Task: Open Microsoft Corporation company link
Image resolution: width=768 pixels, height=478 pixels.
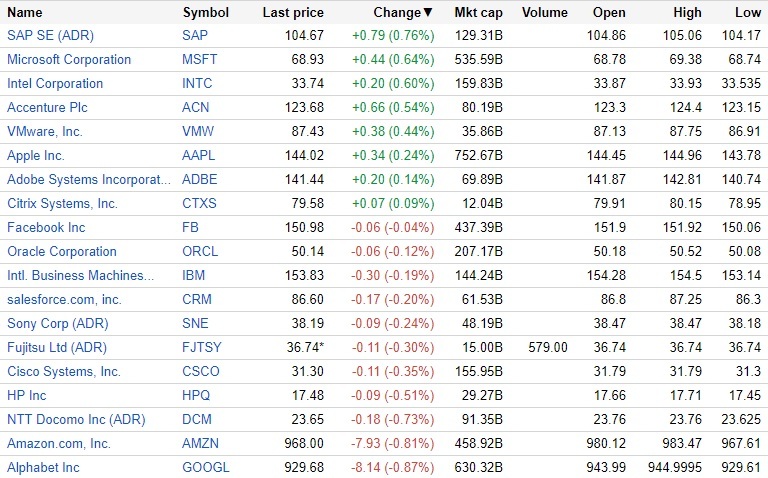Action: pyautogui.click(x=69, y=59)
